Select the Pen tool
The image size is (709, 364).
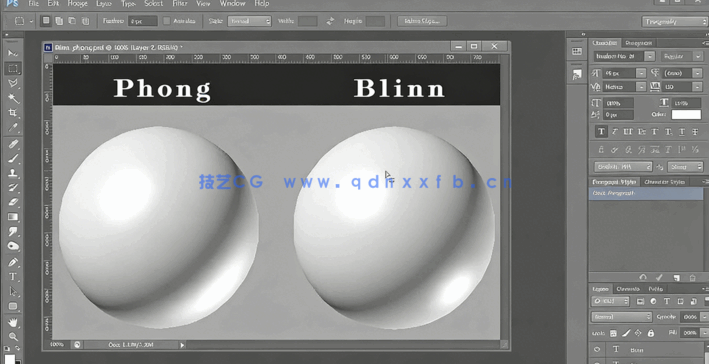pos(13,262)
